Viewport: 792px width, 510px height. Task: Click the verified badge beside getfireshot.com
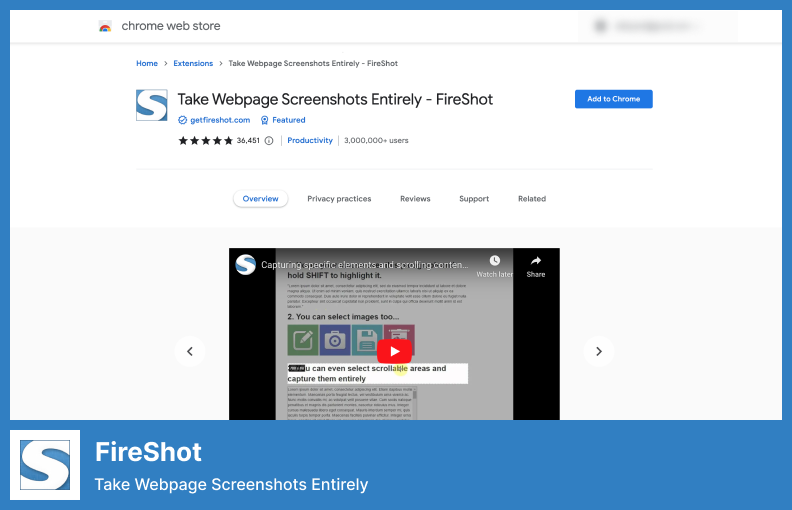click(x=182, y=120)
